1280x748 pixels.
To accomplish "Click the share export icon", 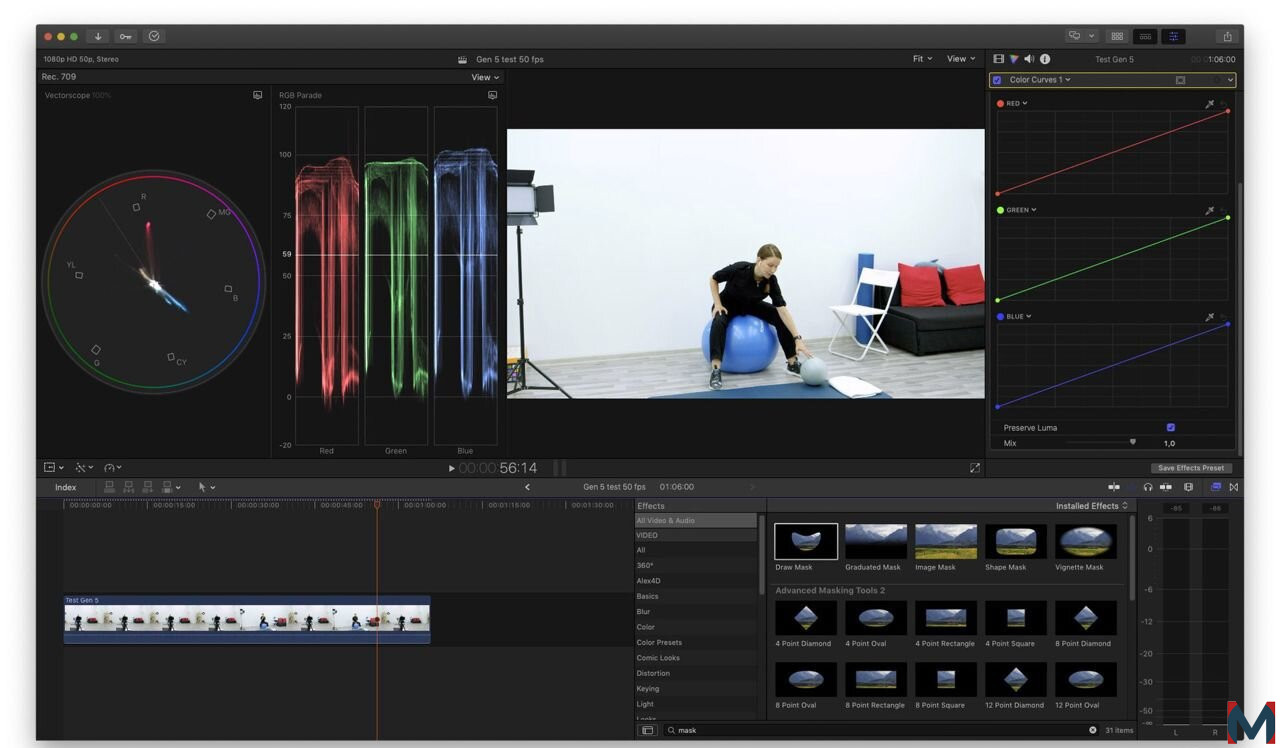I will point(1227,36).
